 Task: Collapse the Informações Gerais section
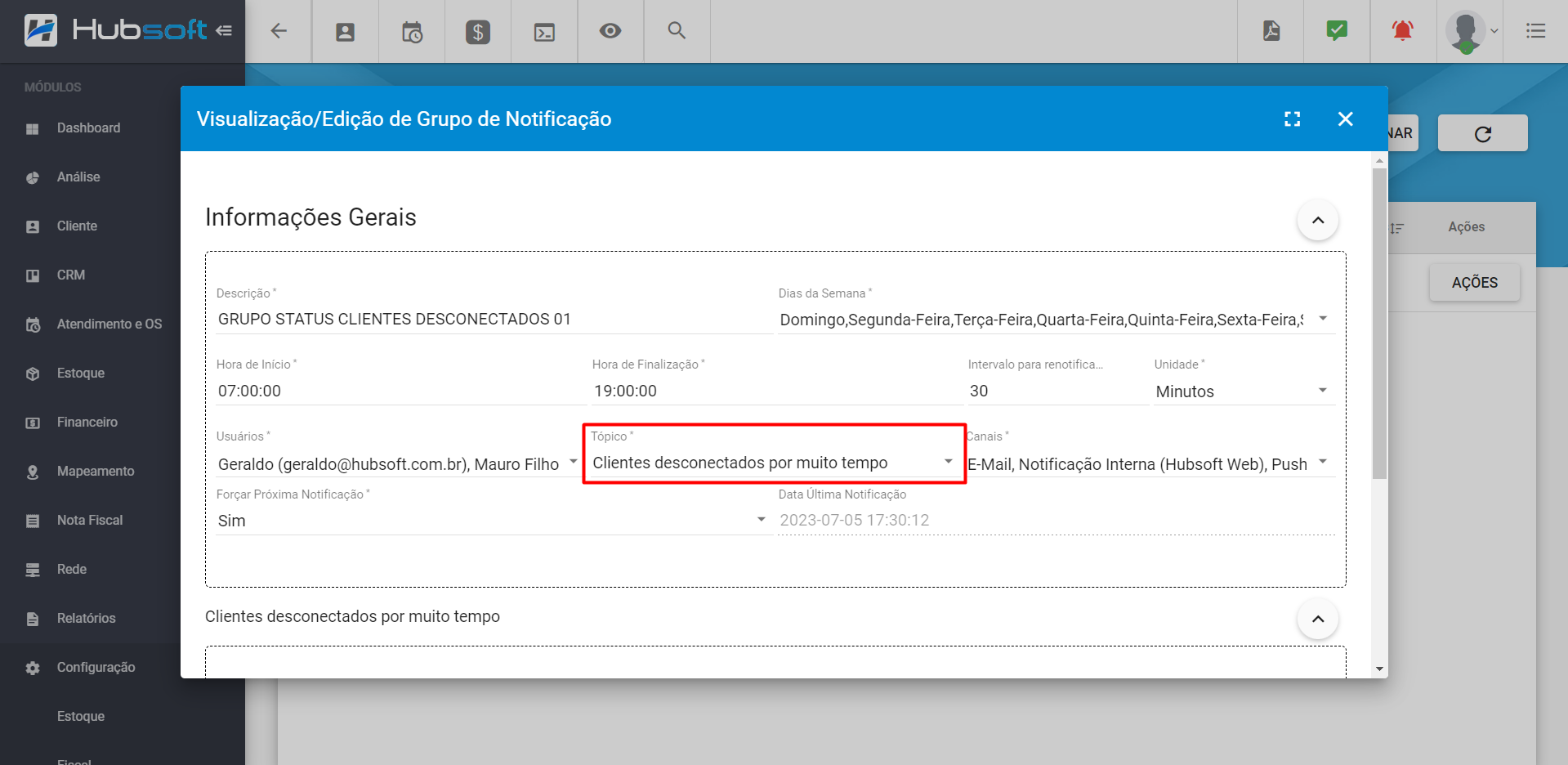click(1318, 220)
